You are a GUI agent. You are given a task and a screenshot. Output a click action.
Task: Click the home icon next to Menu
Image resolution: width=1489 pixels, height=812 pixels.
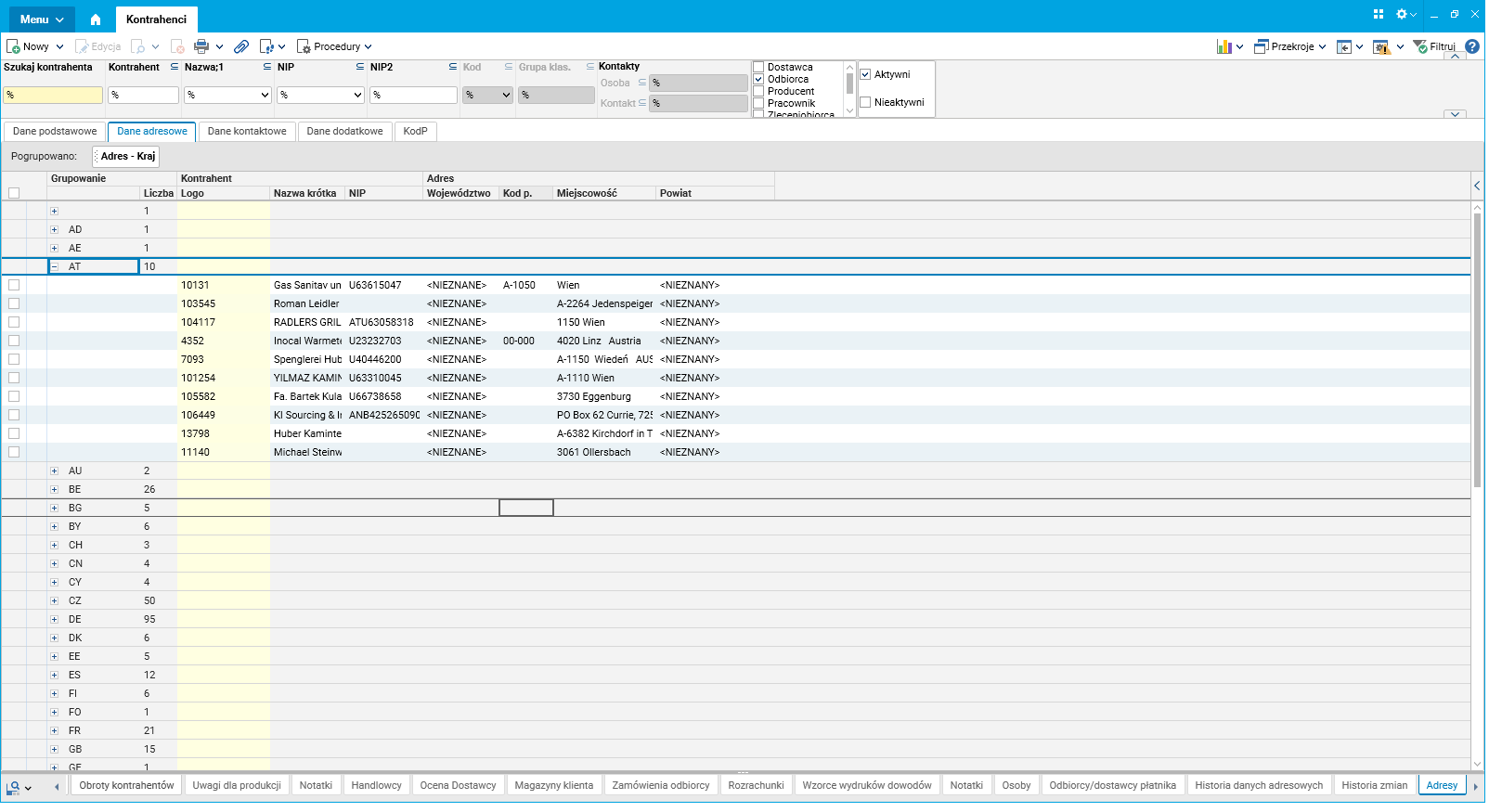pos(95,19)
